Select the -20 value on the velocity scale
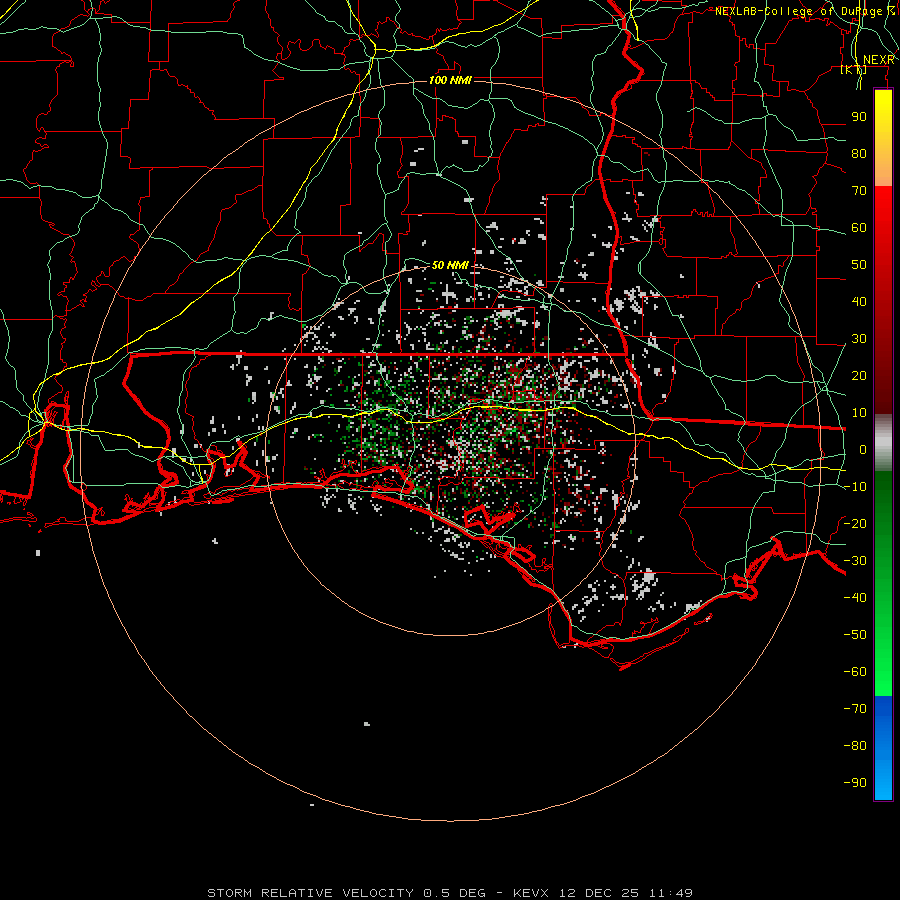This screenshot has height=900, width=900. coord(855,524)
